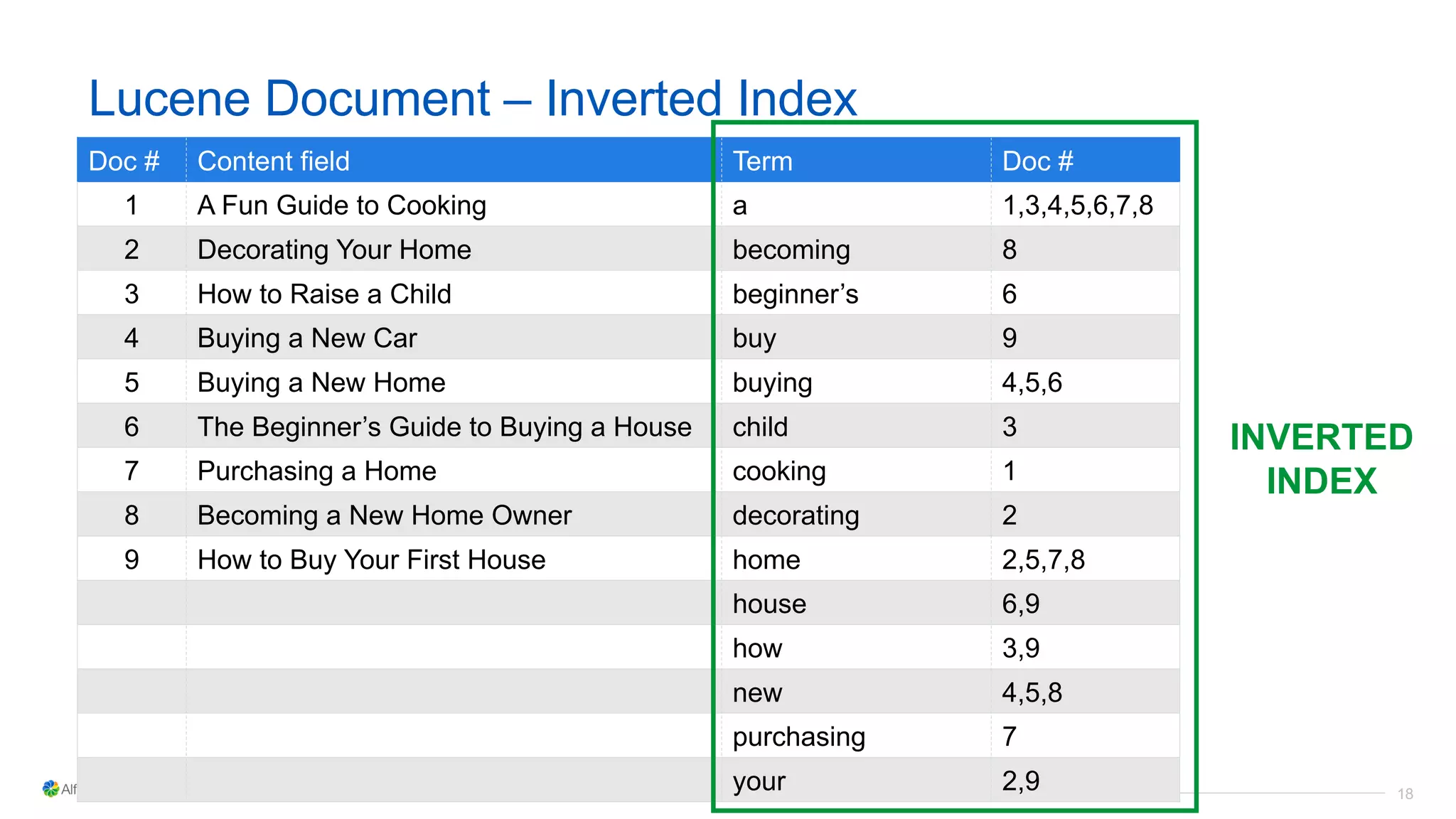Select the term 'how'

click(757, 648)
